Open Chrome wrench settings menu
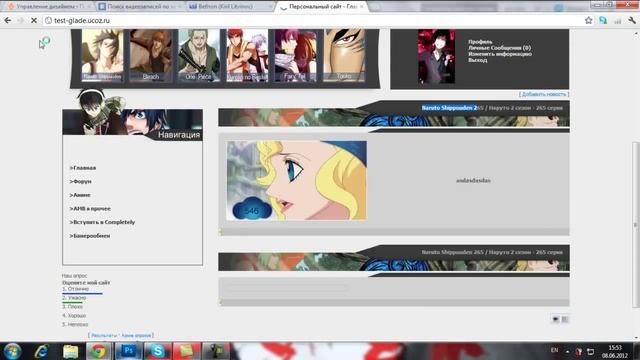Screen dimensions: 640x360 tap(632, 20)
